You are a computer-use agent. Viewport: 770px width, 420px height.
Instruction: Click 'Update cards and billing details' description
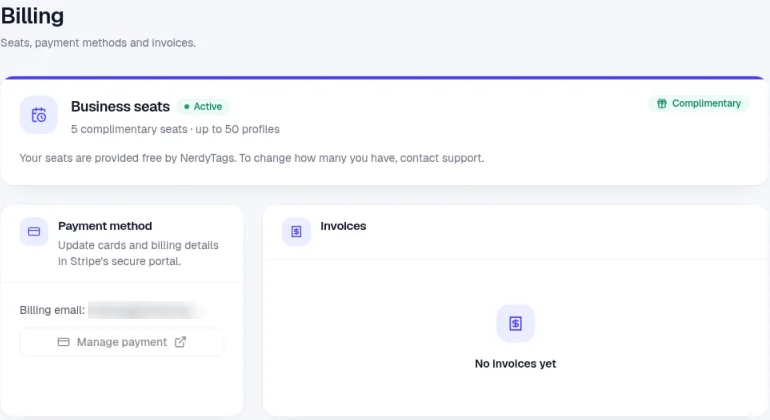pos(138,253)
